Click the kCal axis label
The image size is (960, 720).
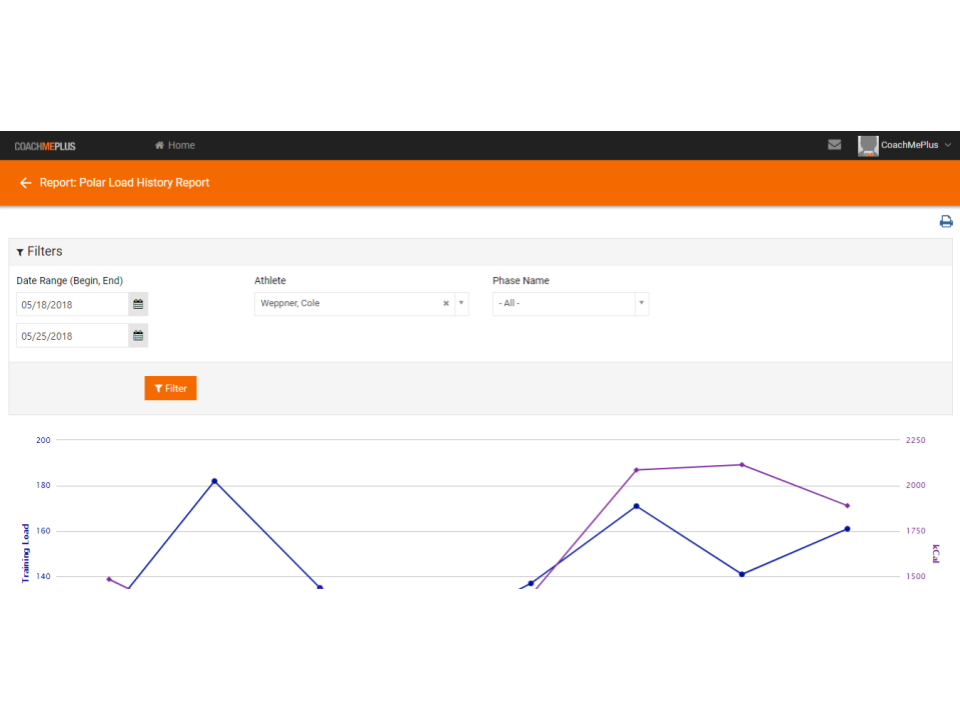pyautogui.click(x=936, y=553)
